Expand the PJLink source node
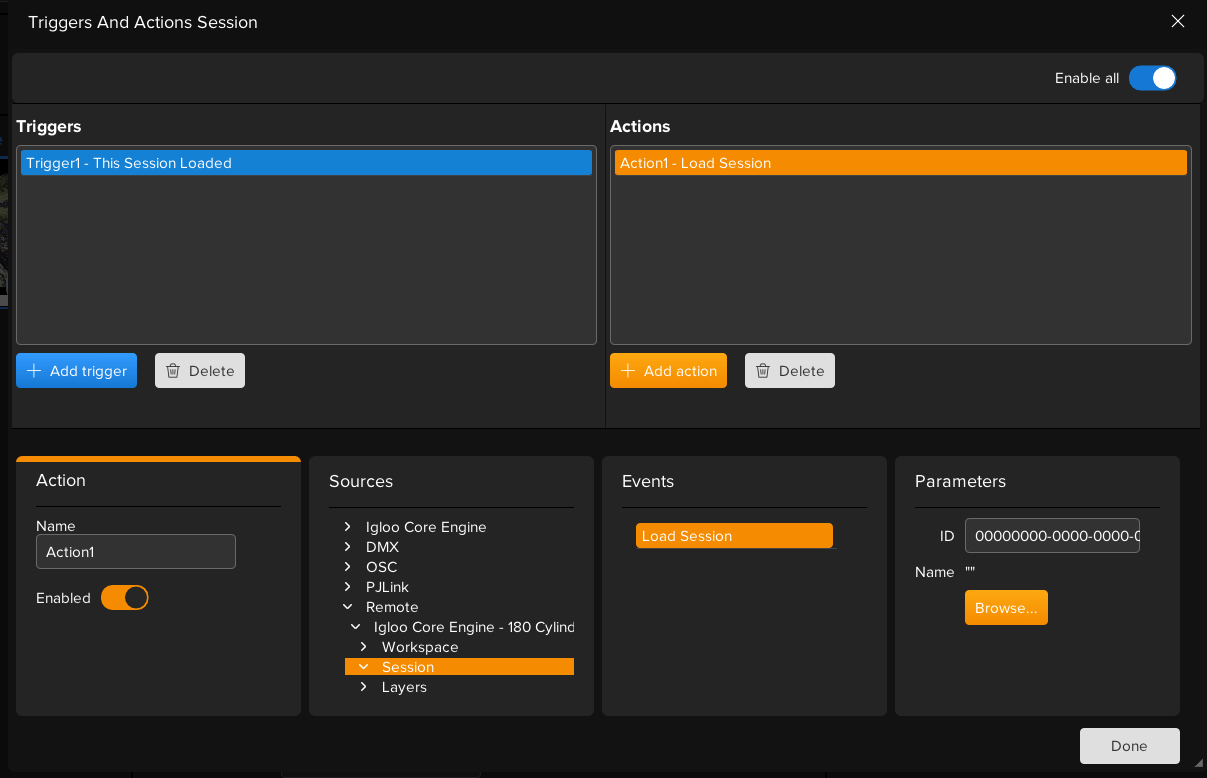 347,587
